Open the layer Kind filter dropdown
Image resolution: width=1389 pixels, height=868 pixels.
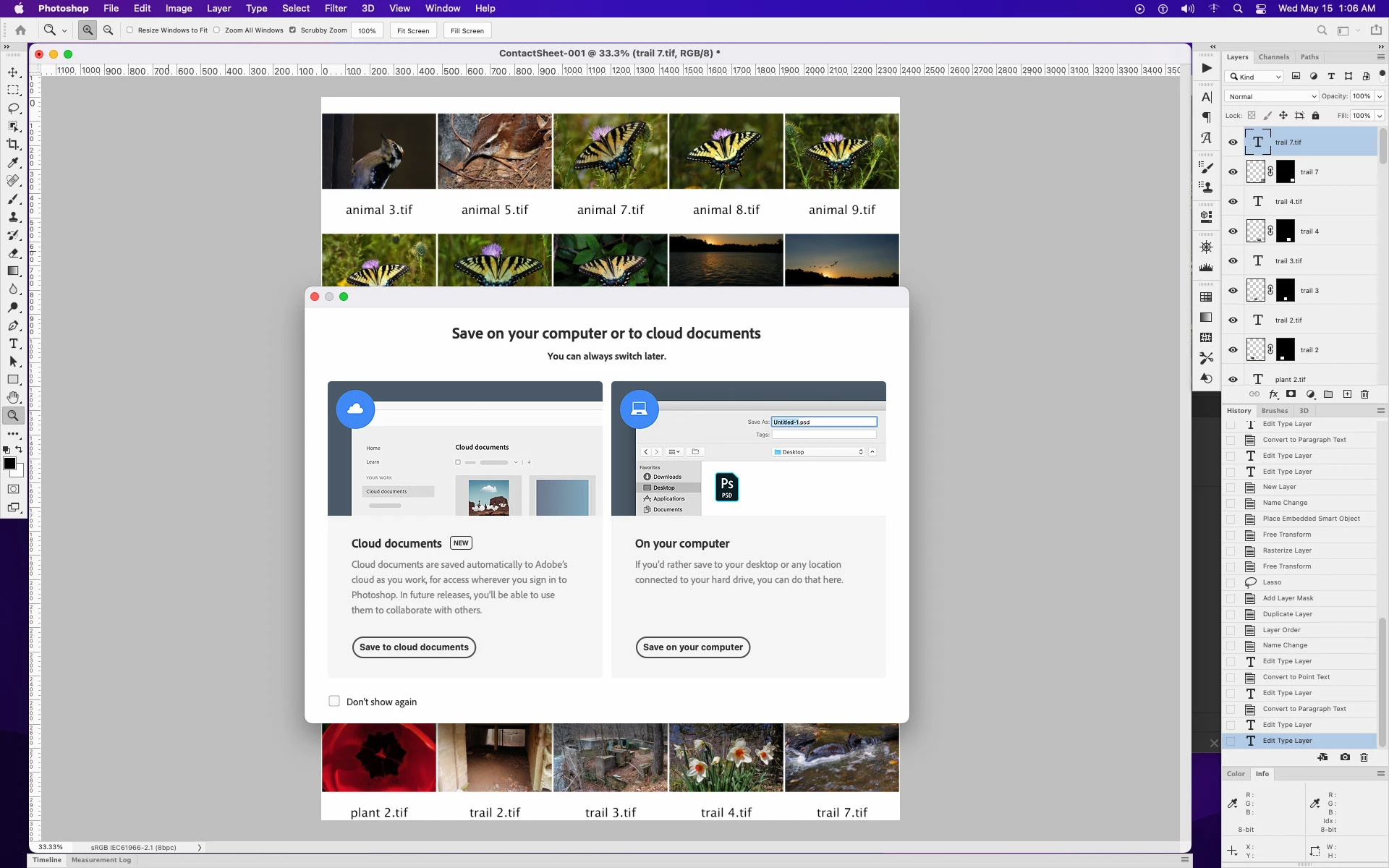click(1254, 77)
